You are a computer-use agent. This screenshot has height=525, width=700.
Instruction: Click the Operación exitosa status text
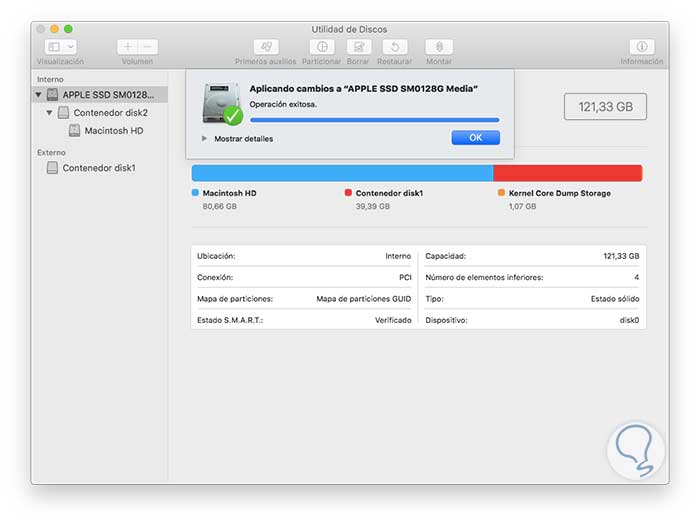pos(283,104)
